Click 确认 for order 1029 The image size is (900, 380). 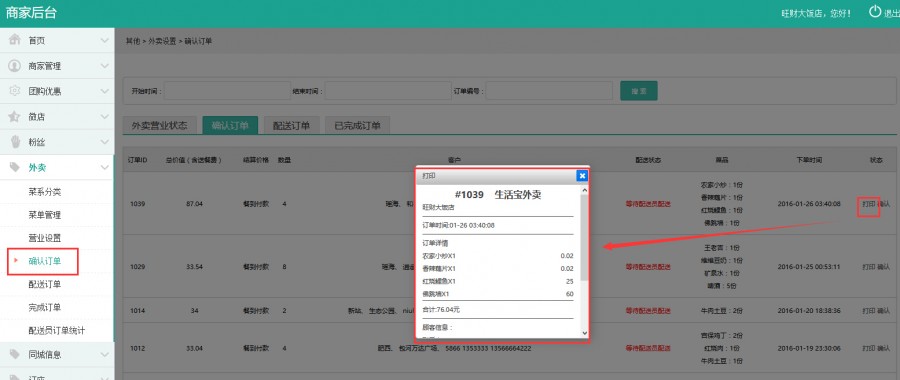[x=884, y=266]
